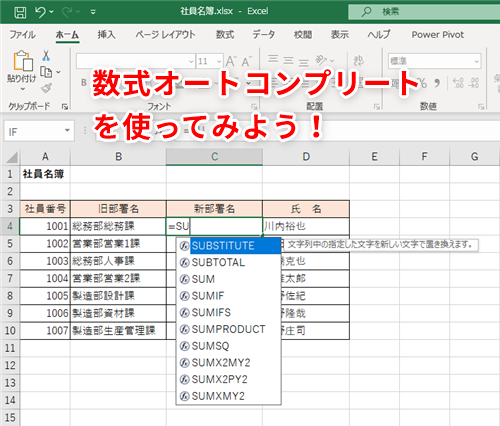This screenshot has width=500, height=426.
Task: Open the number format 標準 dropdown
Action: [477, 61]
